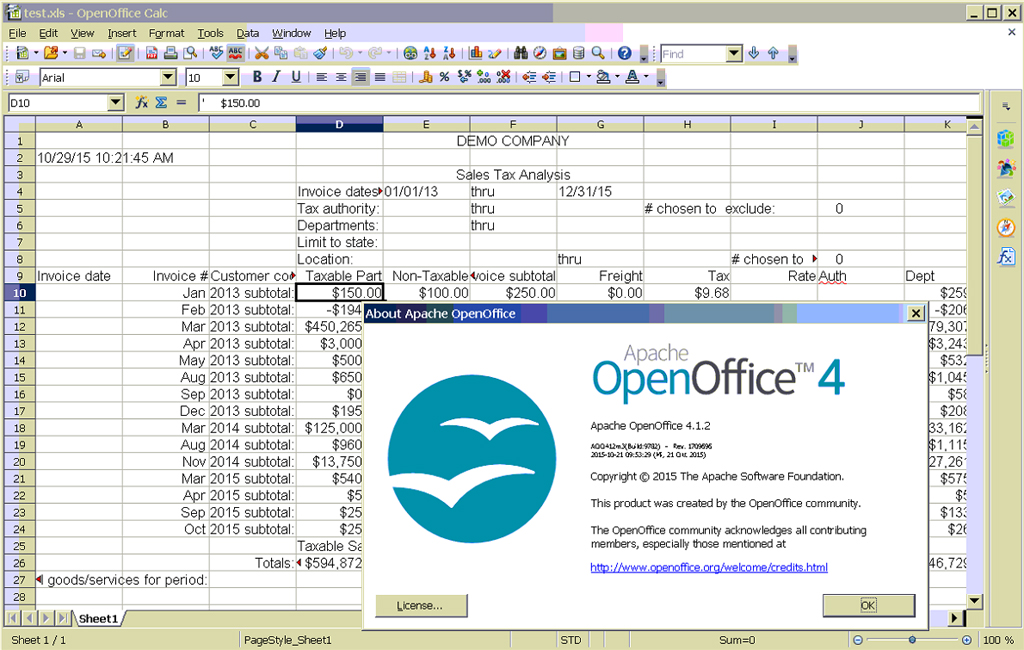The image size is (1024, 650).
Task: Toggle Align Right
Action: click(x=360, y=77)
